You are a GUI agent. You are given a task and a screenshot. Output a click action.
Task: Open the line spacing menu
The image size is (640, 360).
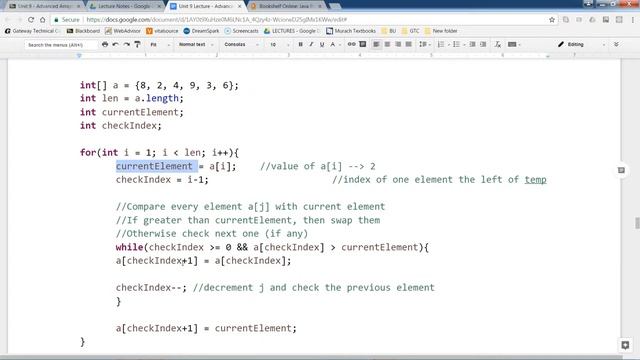(x=423, y=44)
